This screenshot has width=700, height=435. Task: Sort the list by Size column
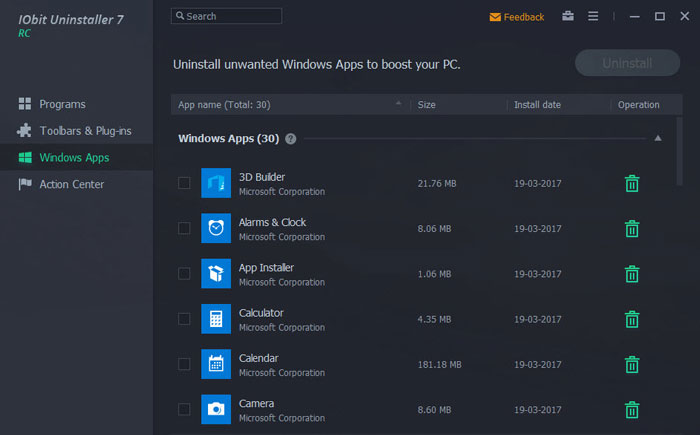point(459,105)
